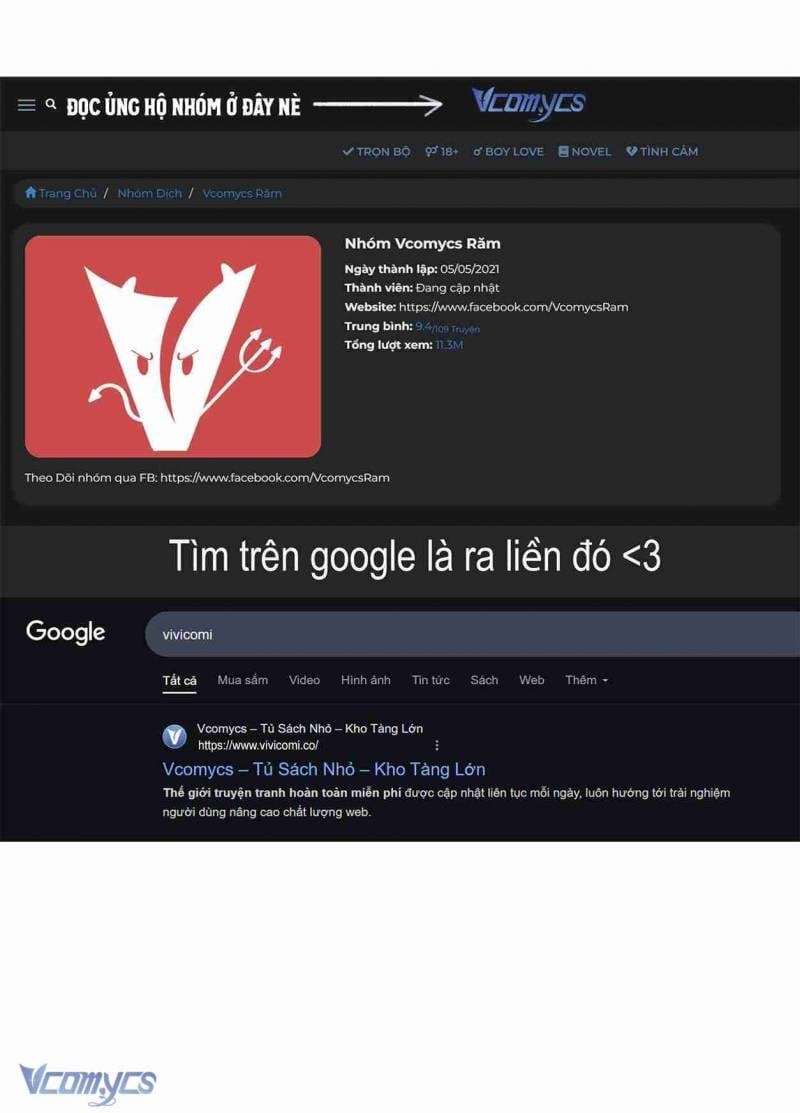The image size is (800, 1113).
Task: Click the search magnifier icon
Action: tap(50, 104)
